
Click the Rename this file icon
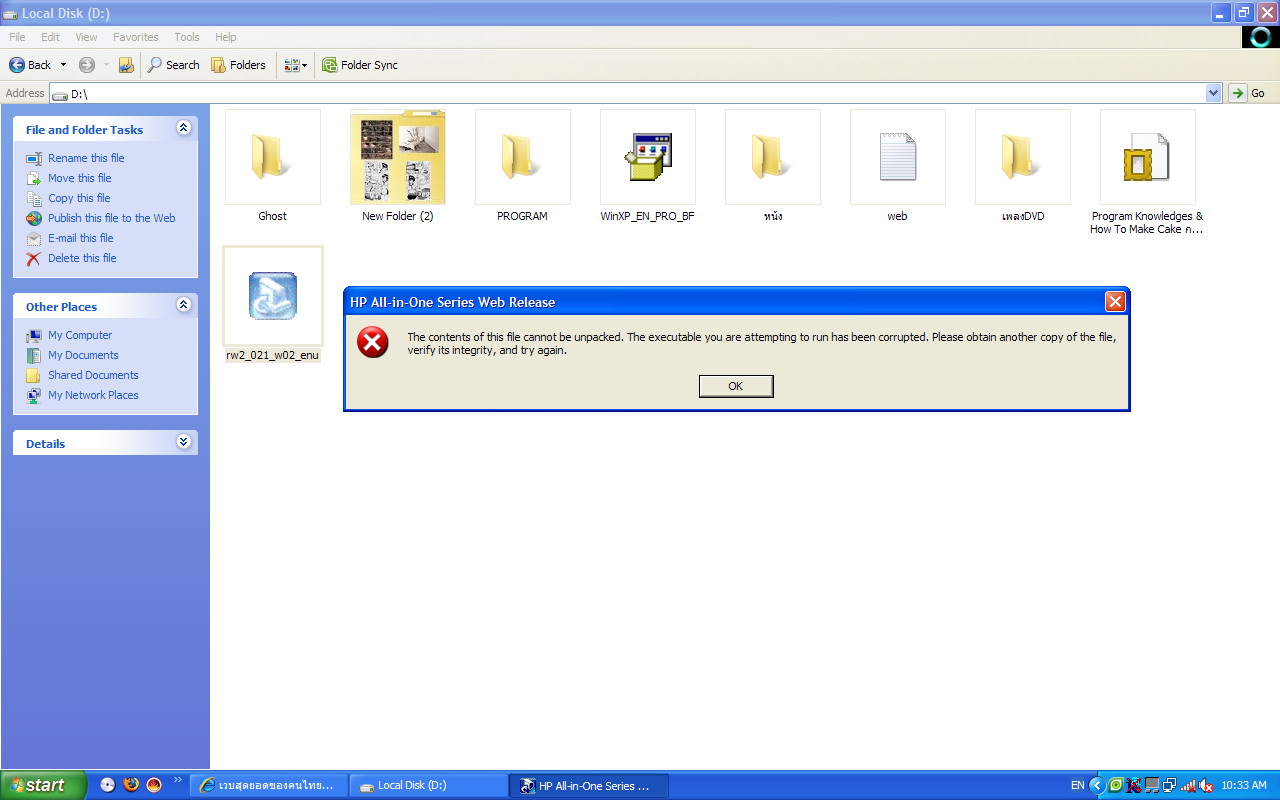coord(34,158)
